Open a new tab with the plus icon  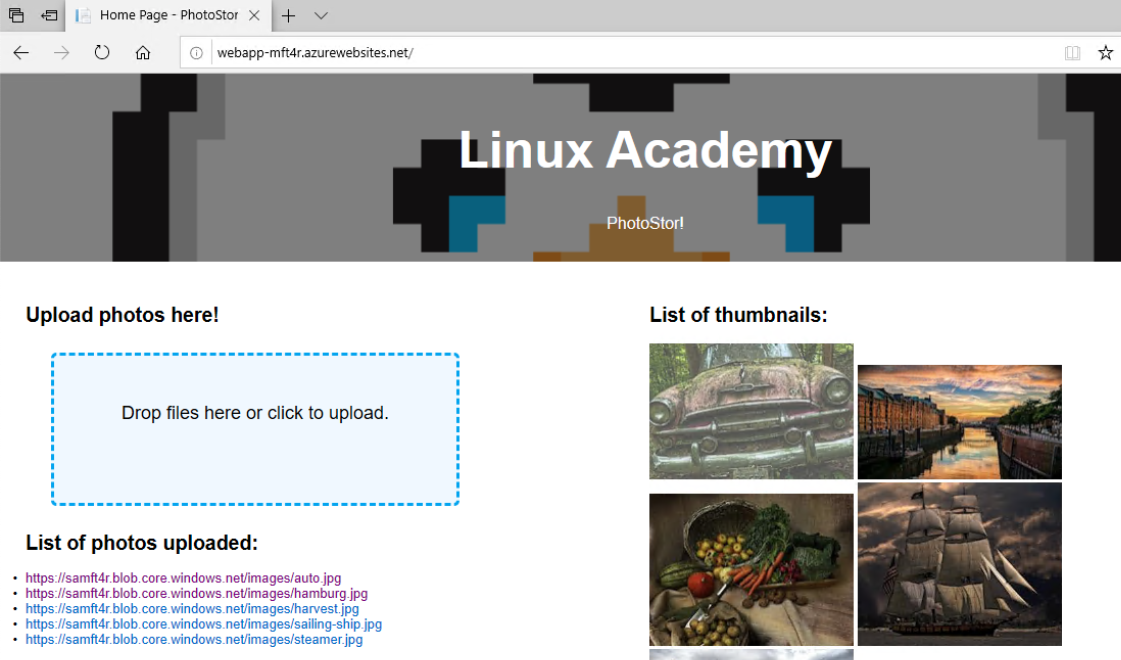[288, 16]
